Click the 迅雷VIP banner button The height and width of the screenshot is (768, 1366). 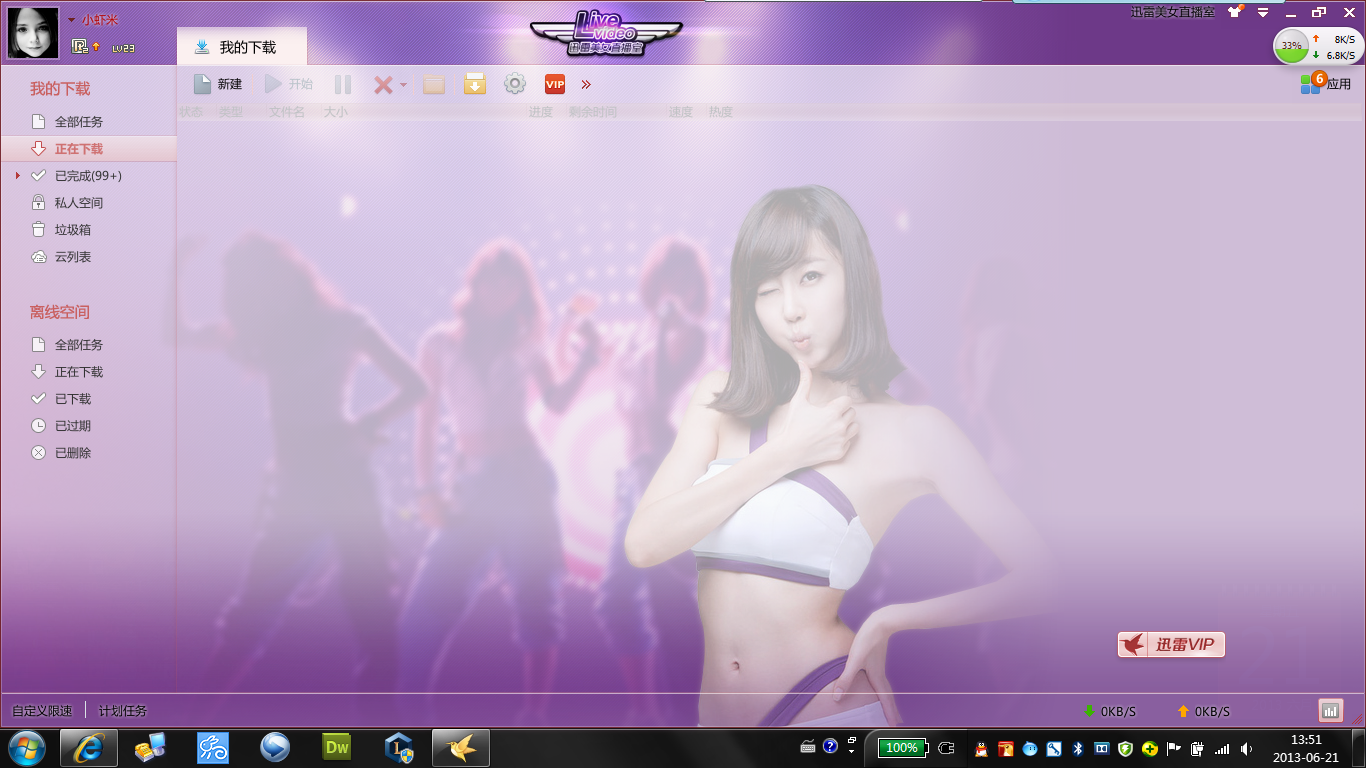1171,645
